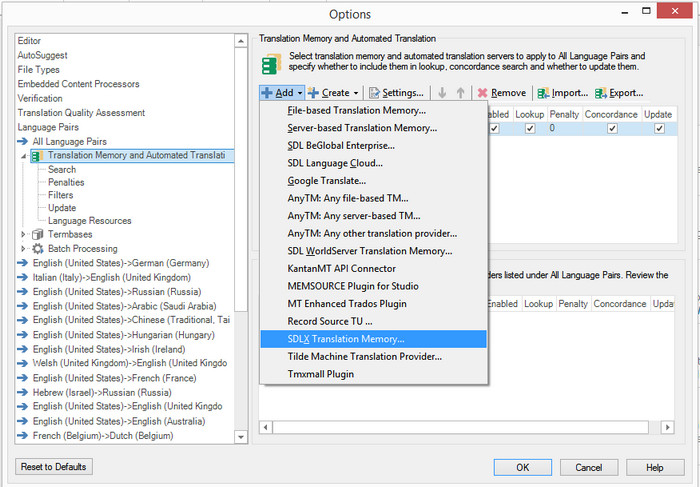Click the Export toolbar button
700x487 pixels.
pos(619,93)
